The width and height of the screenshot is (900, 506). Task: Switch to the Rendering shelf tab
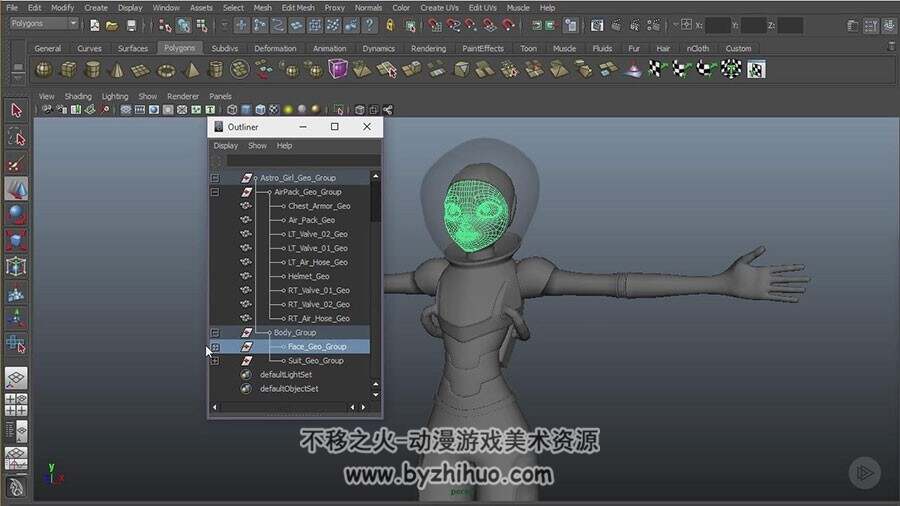coord(428,48)
